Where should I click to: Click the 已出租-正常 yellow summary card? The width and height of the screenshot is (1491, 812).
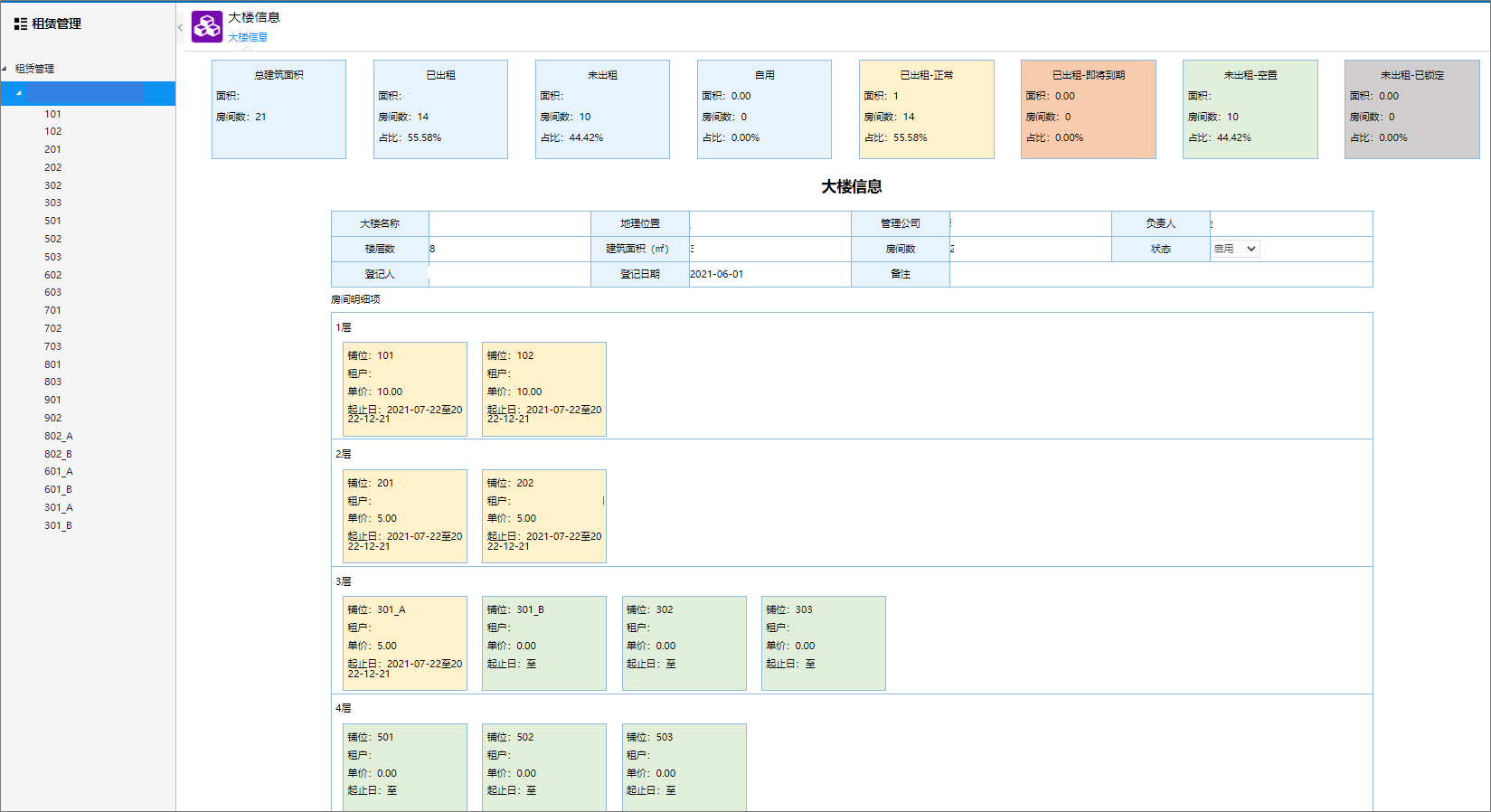pyautogui.click(x=927, y=109)
